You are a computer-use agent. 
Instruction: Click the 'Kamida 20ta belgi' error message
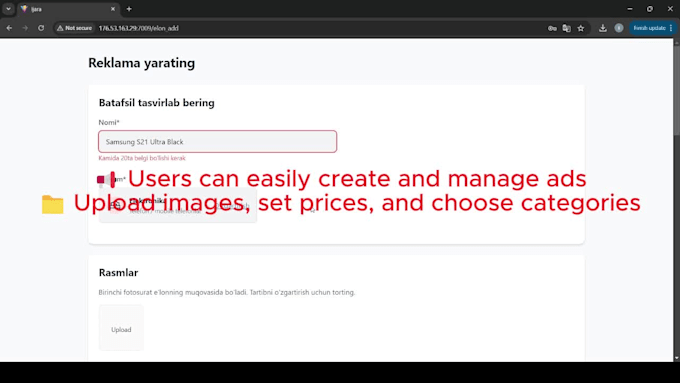142,158
